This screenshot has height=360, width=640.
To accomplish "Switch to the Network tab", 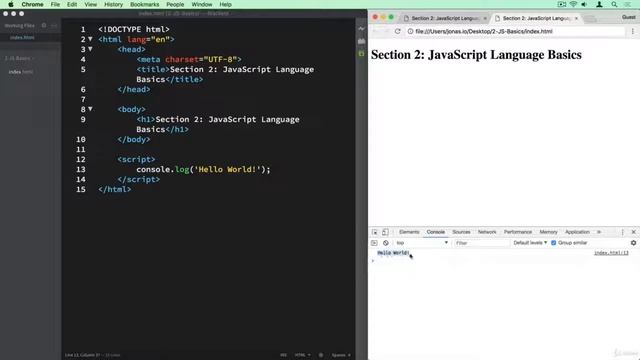I will click(x=487, y=232).
